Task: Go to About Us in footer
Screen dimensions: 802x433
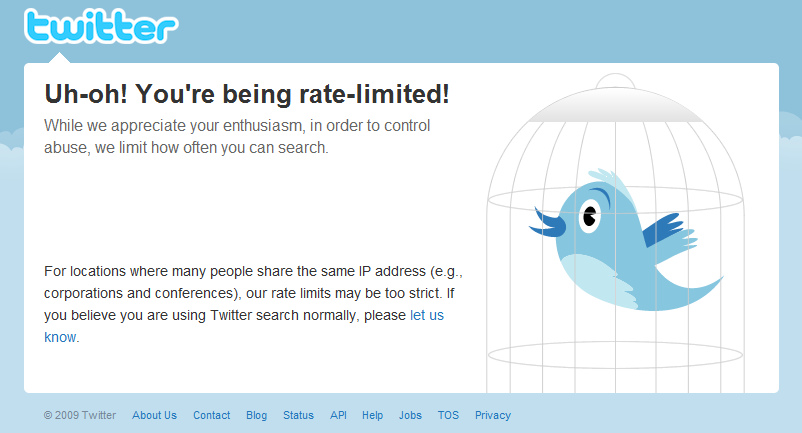Action: pyautogui.click(x=154, y=415)
